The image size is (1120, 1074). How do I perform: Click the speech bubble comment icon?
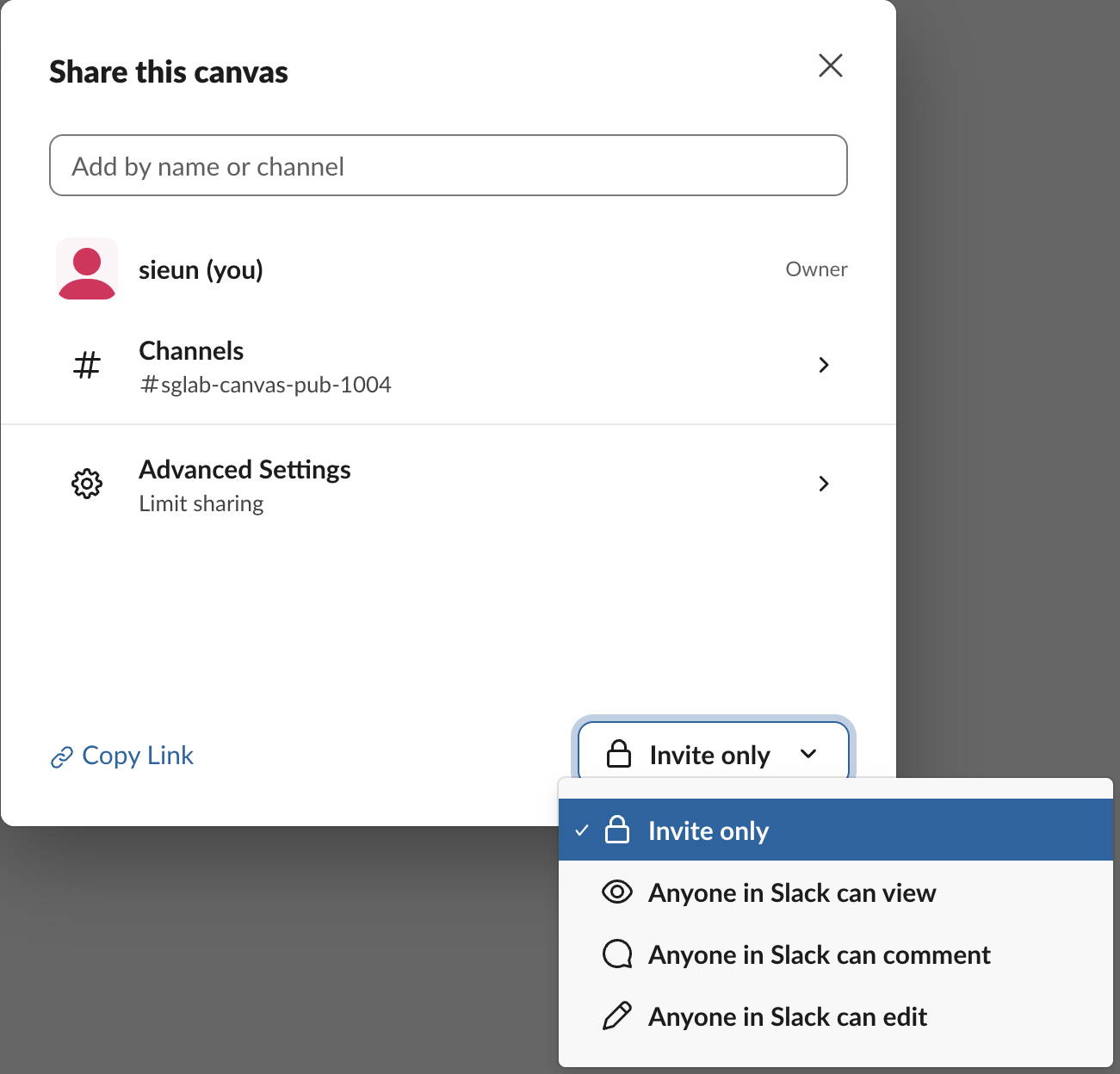point(617,954)
